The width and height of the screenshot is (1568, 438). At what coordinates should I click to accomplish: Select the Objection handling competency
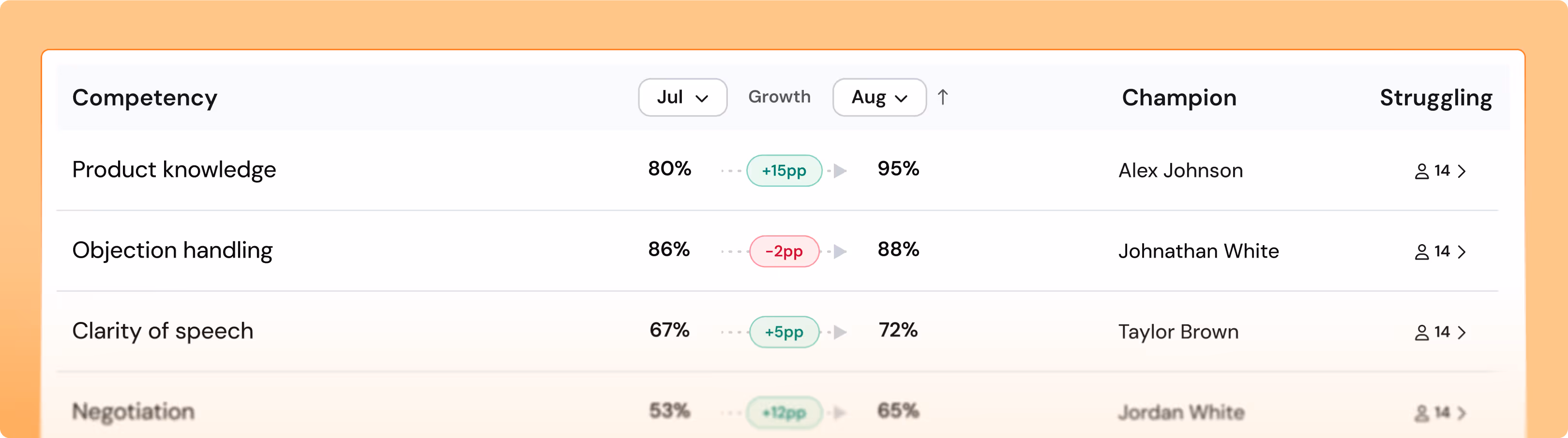click(x=172, y=250)
